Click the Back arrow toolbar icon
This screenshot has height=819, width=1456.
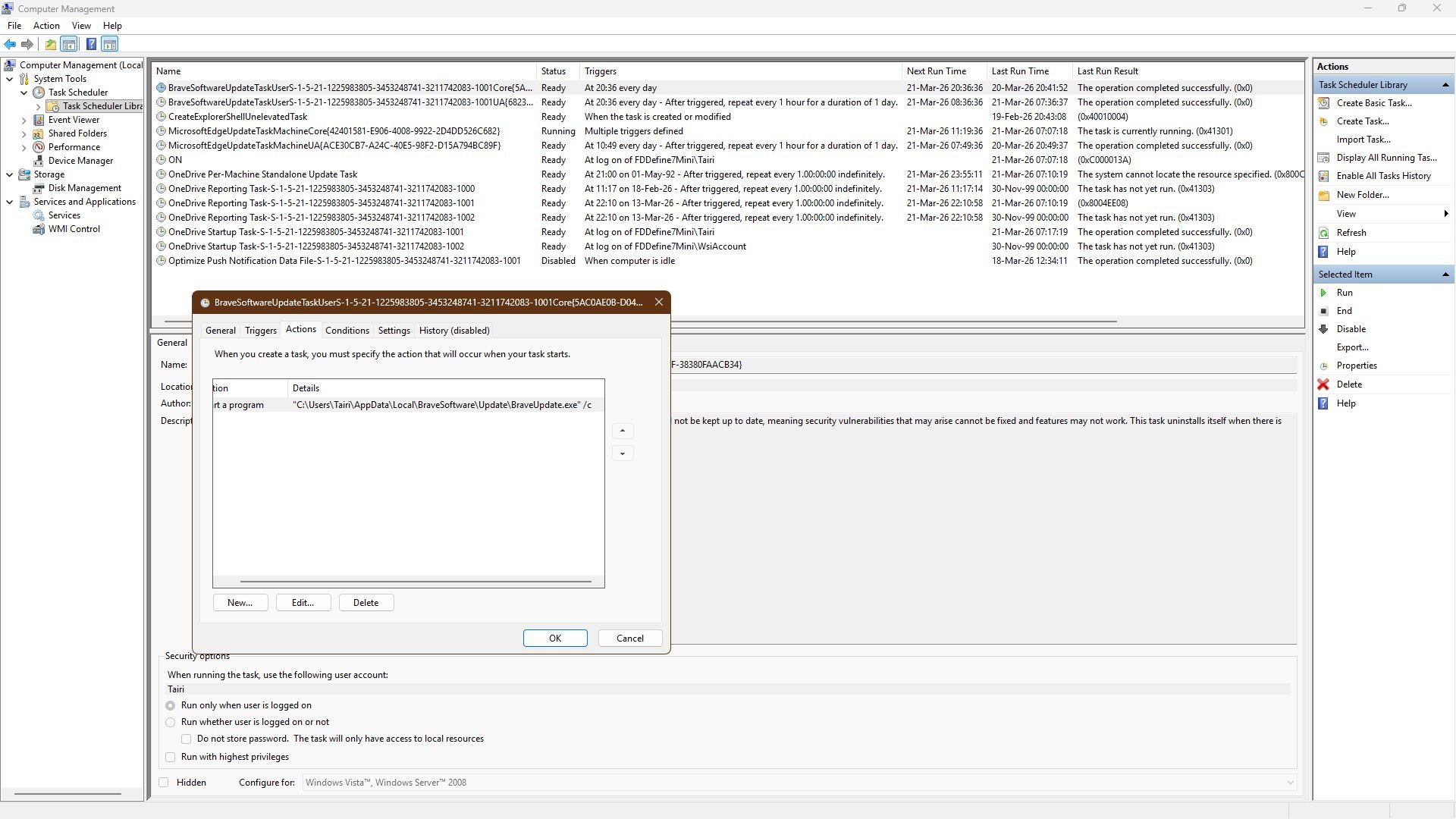click(x=10, y=44)
